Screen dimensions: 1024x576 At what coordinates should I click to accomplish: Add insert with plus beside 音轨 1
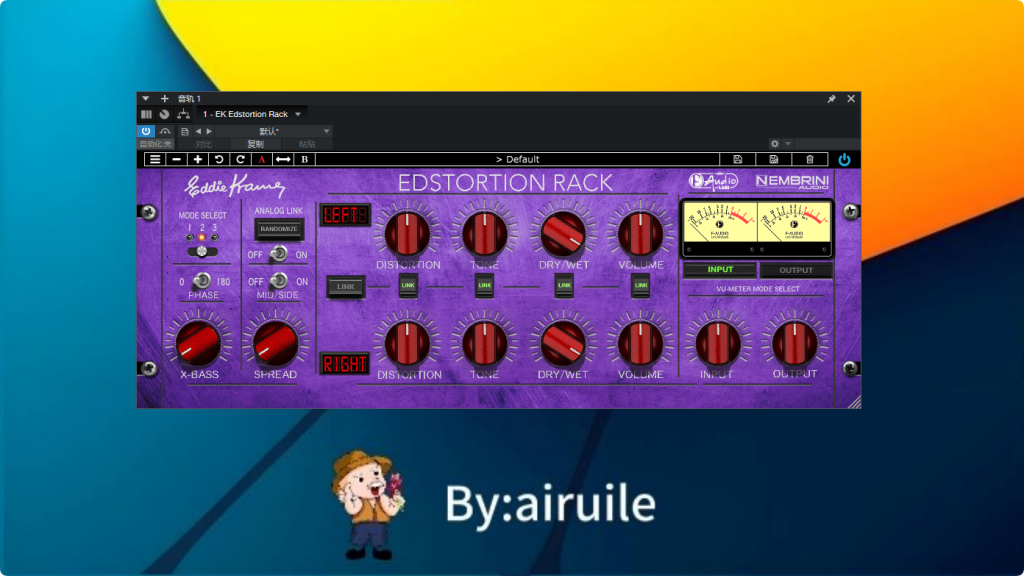[x=165, y=99]
